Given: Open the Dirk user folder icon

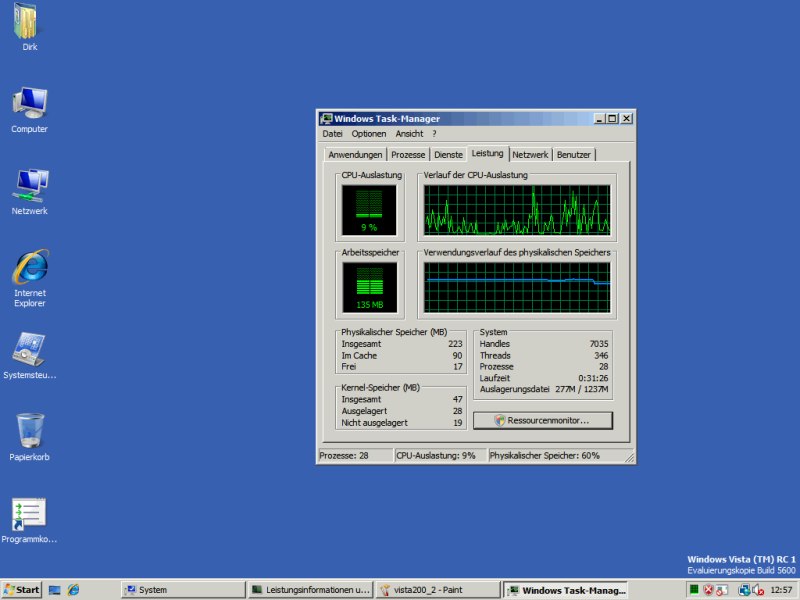Looking at the screenshot, I should pyautogui.click(x=29, y=24).
